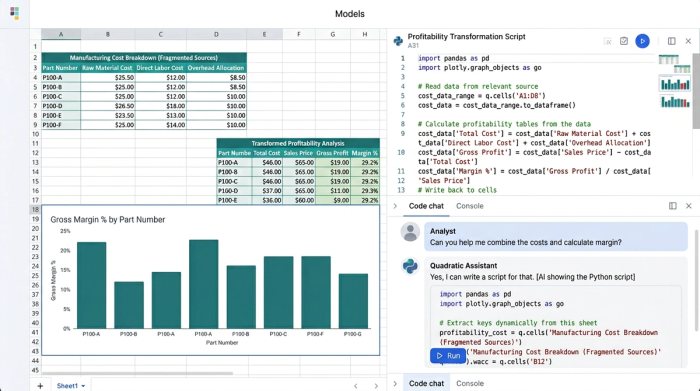
Task: Go to previous sheet with left arrow
Action: point(355,386)
